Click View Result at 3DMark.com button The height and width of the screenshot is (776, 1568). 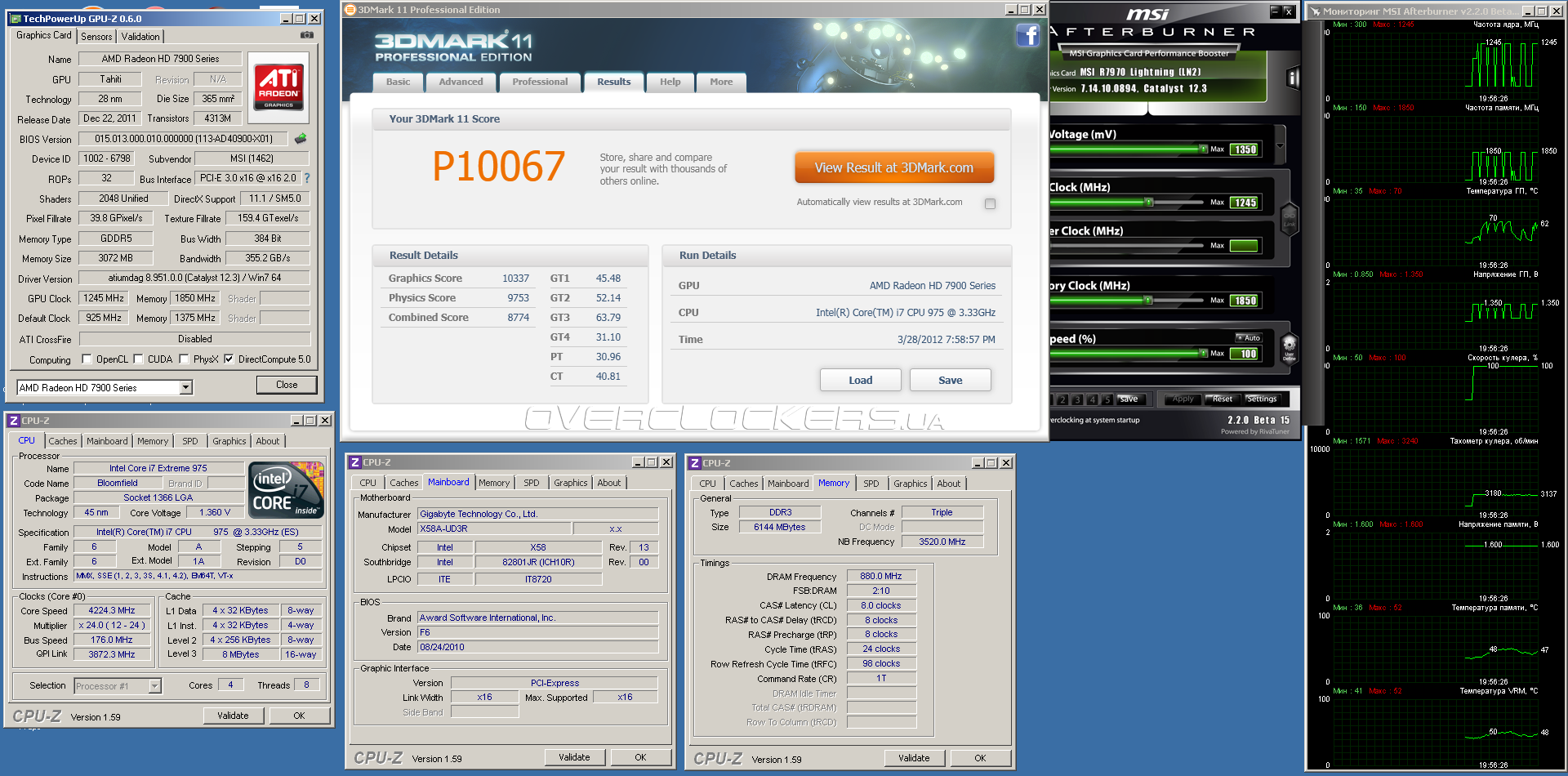pyautogui.click(x=894, y=167)
